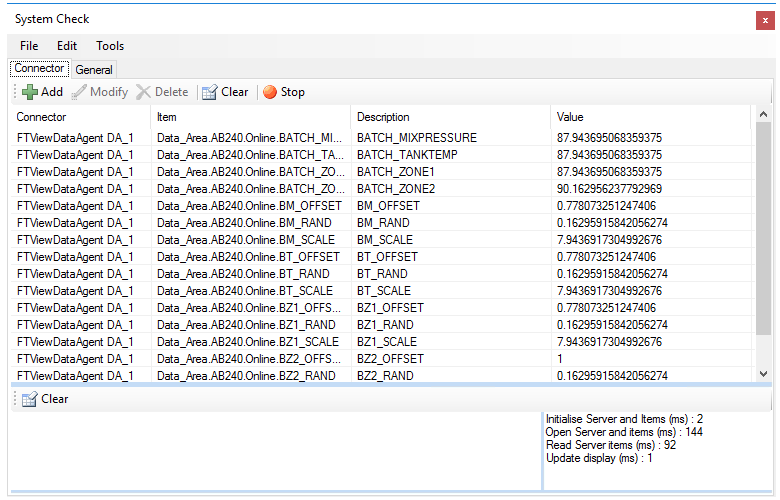Viewport: 780px width, 500px height.
Task: Click the Description column header
Action: 450,117
